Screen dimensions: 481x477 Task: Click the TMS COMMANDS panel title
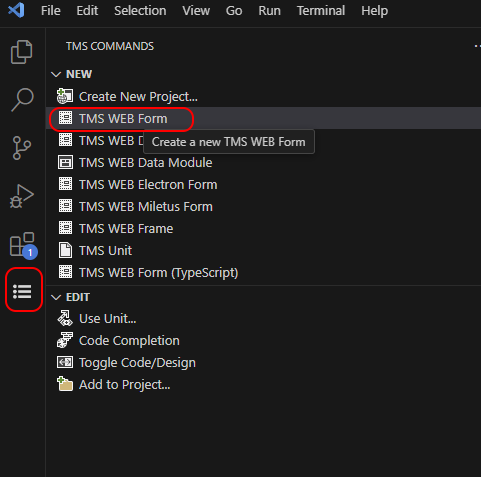[110, 46]
